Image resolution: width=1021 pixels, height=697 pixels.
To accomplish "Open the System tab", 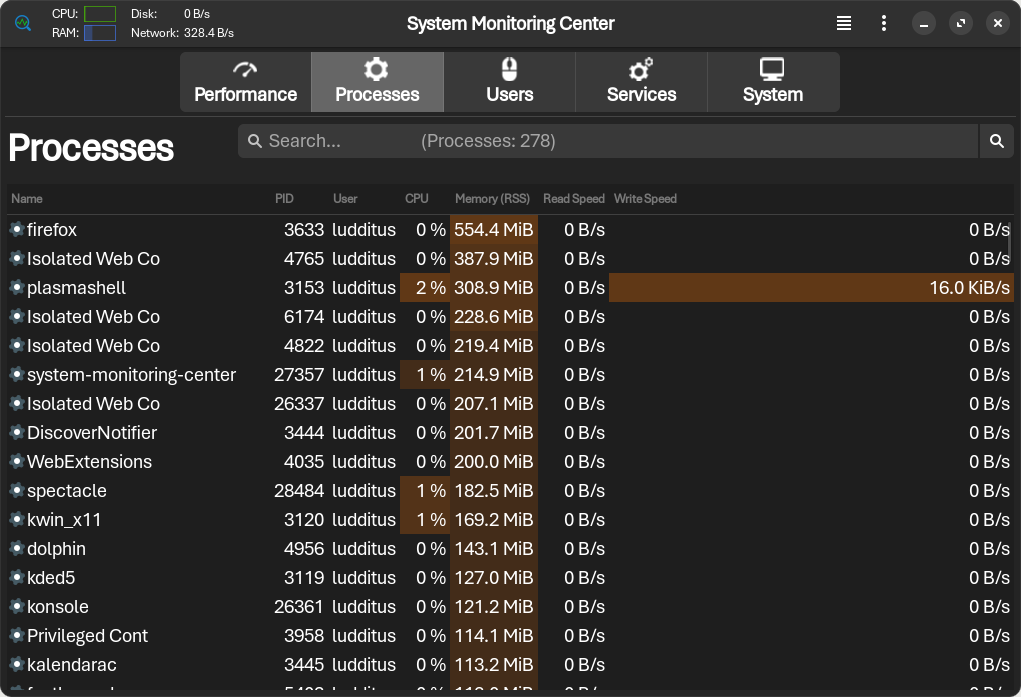I will point(772,82).
